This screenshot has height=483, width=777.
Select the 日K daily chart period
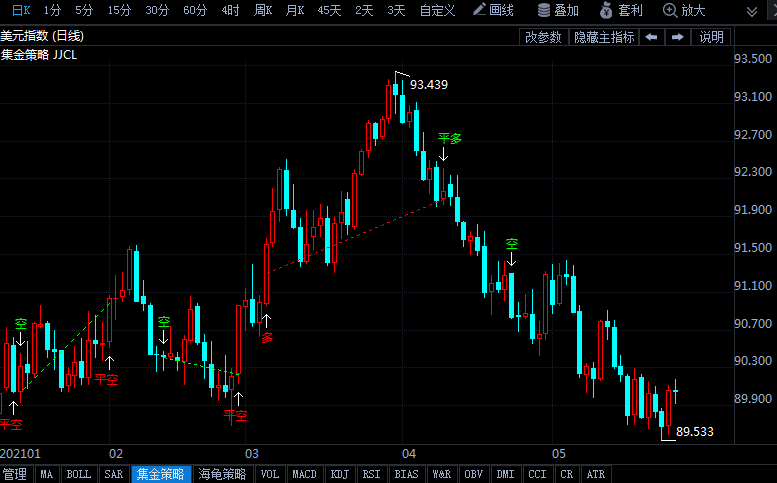21,10
